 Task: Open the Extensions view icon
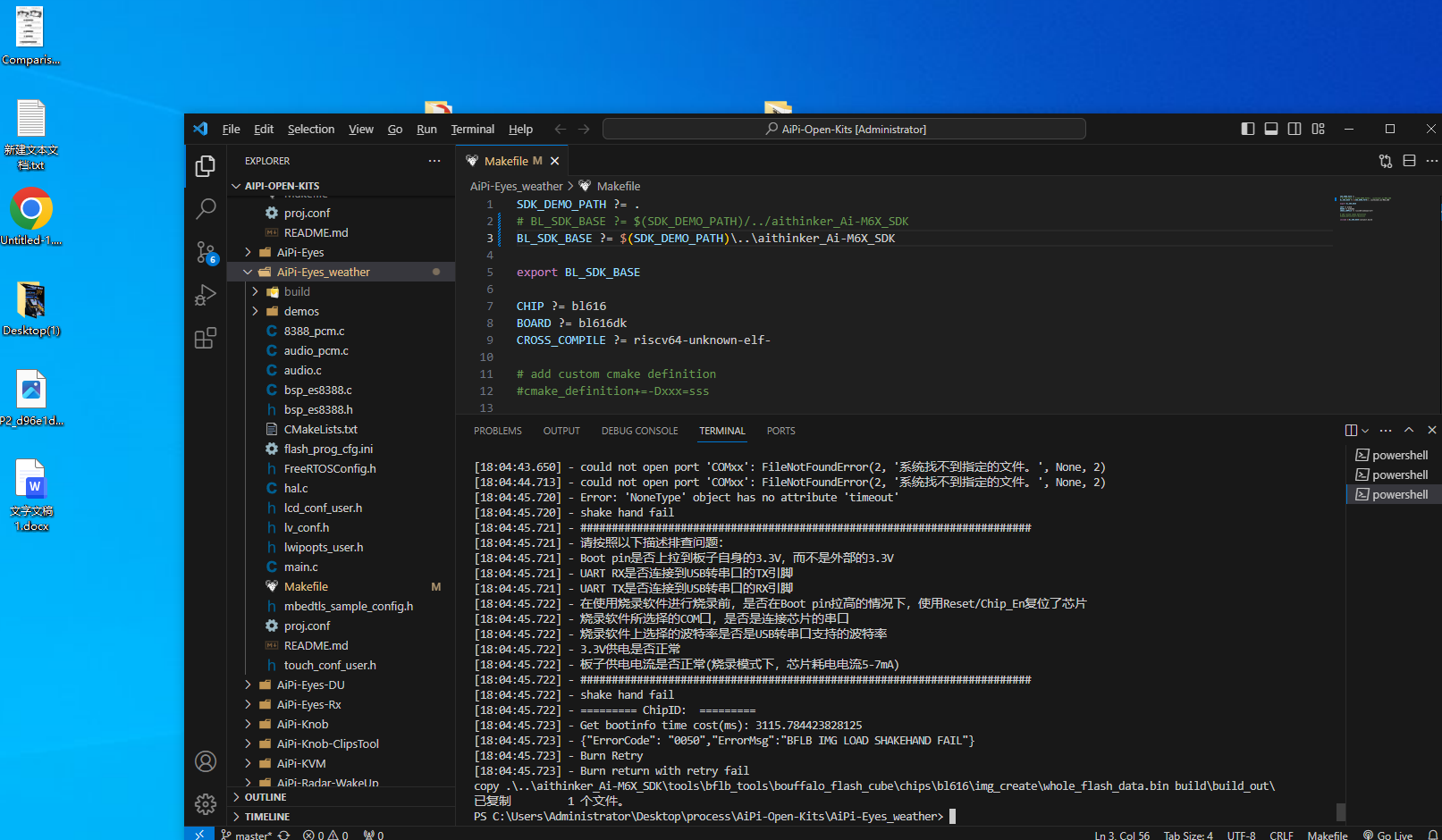[x=206, y=338]
